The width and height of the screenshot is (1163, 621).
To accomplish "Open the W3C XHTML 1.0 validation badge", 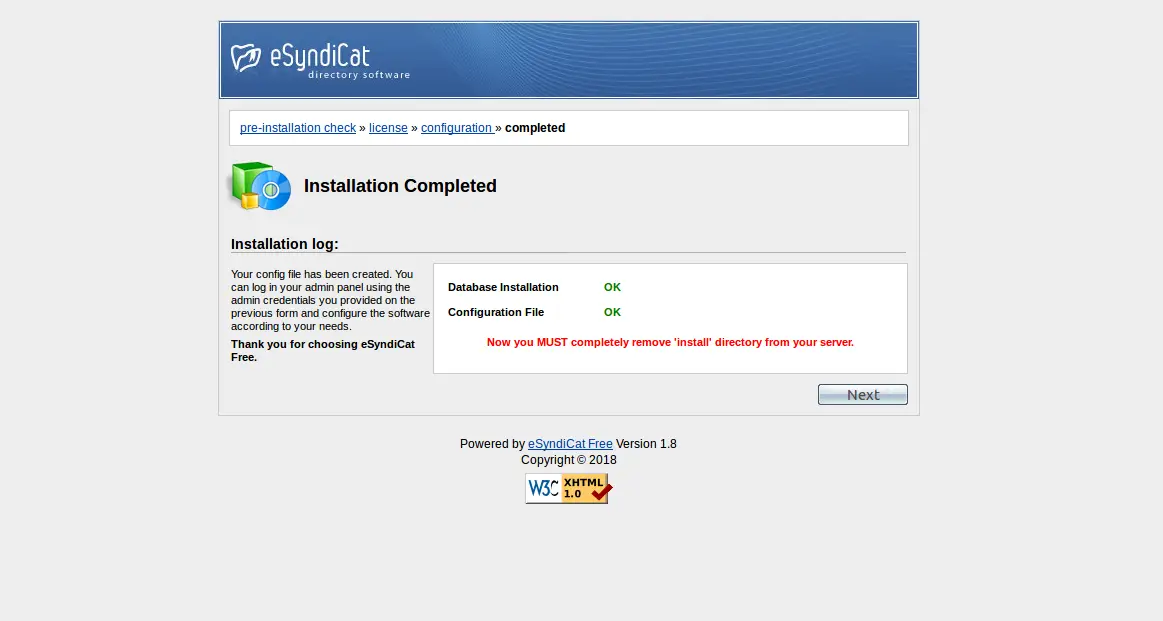I will [x=568, y=488].
